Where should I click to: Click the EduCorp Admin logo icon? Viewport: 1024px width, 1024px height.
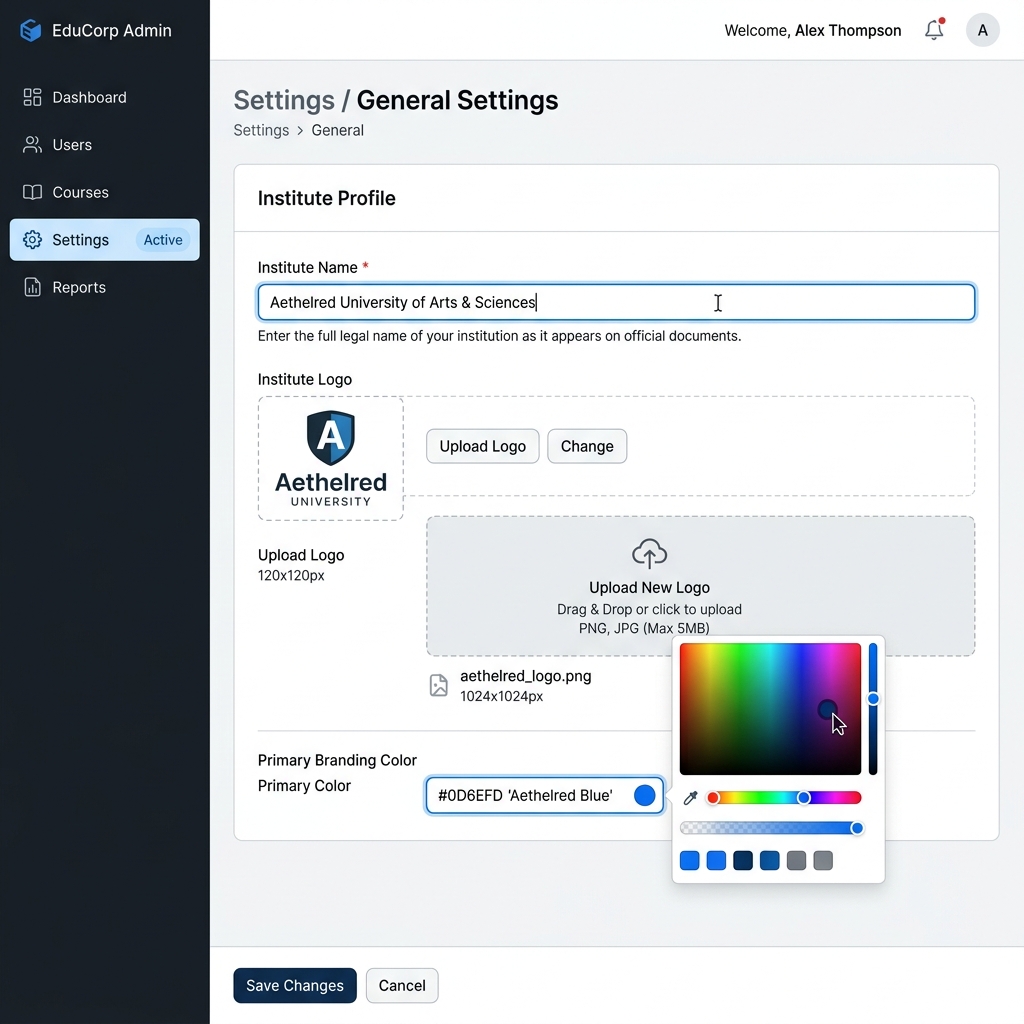pos(31,30)
